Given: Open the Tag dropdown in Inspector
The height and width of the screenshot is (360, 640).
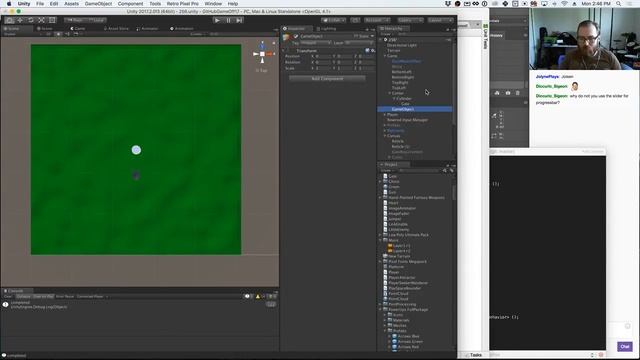Looking at the screenshot, I should pyautogui.click(x=316, y=43).
